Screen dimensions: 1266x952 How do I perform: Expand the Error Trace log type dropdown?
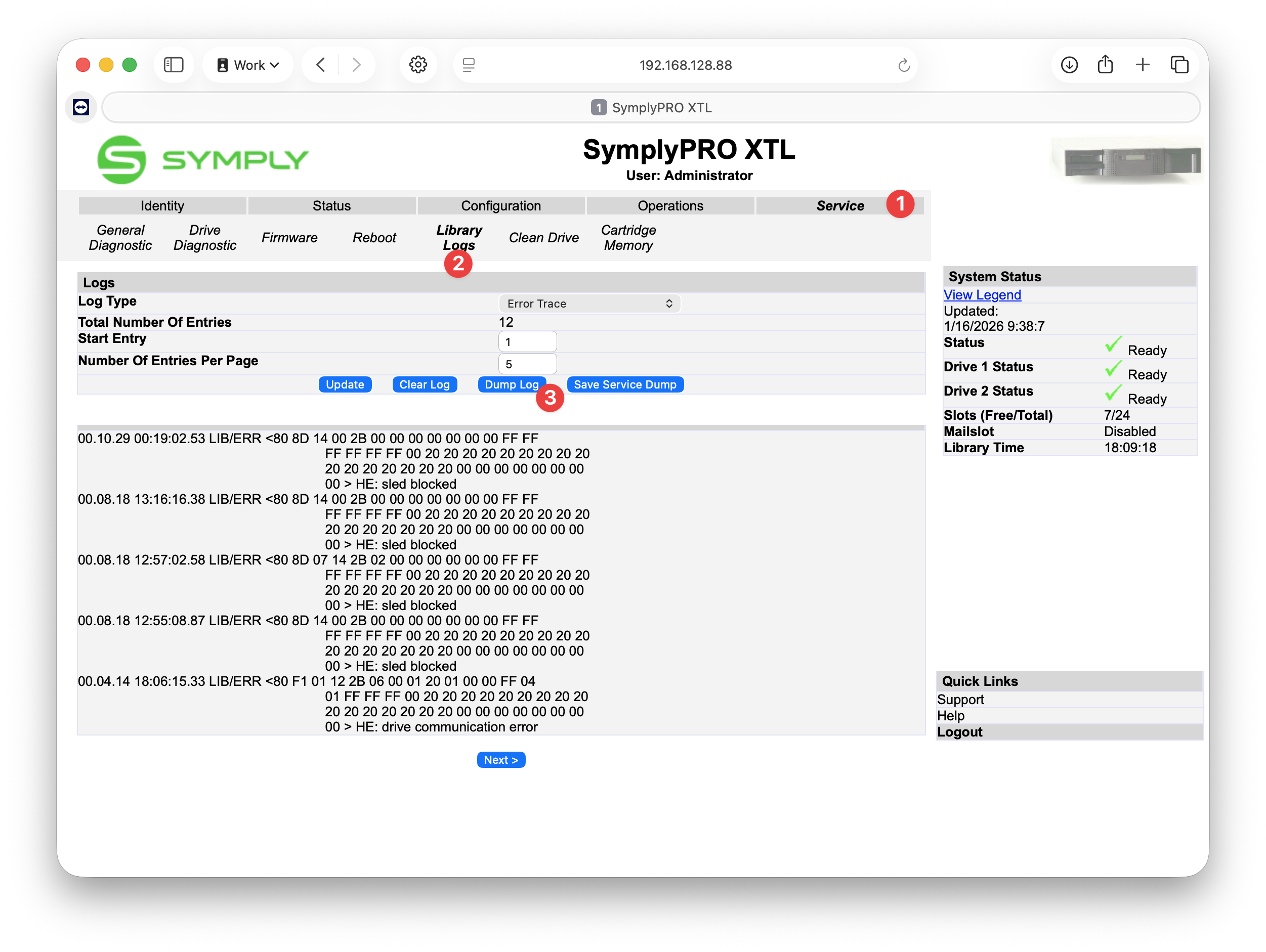point(589,303)
